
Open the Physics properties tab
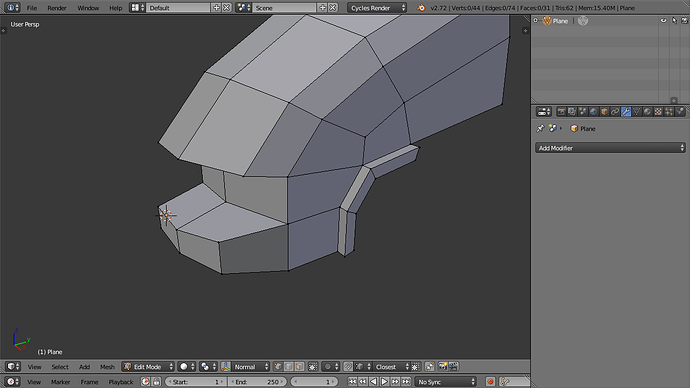pos(679,112)
